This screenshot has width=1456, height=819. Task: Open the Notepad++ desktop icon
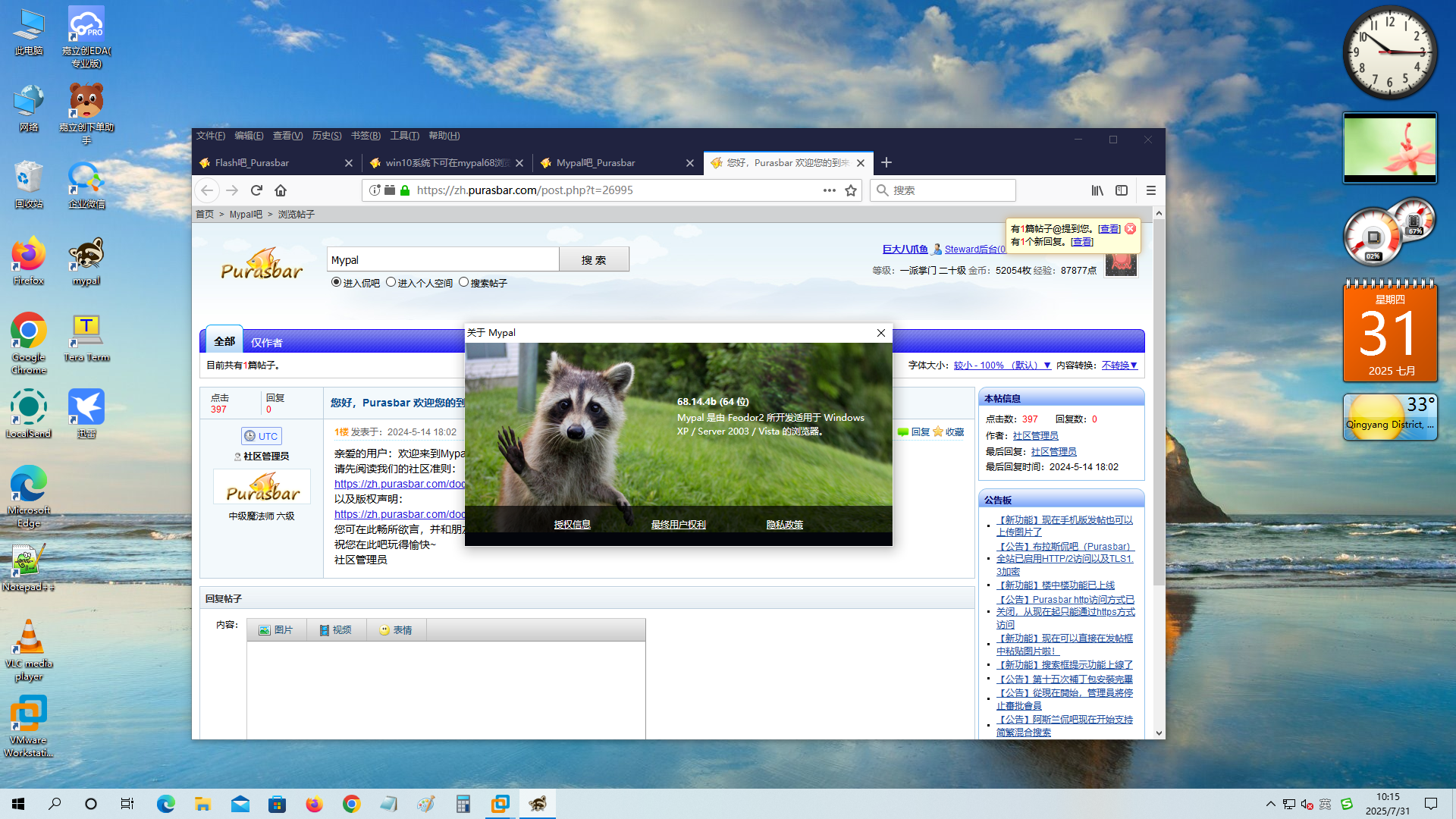tap(29, 567)
